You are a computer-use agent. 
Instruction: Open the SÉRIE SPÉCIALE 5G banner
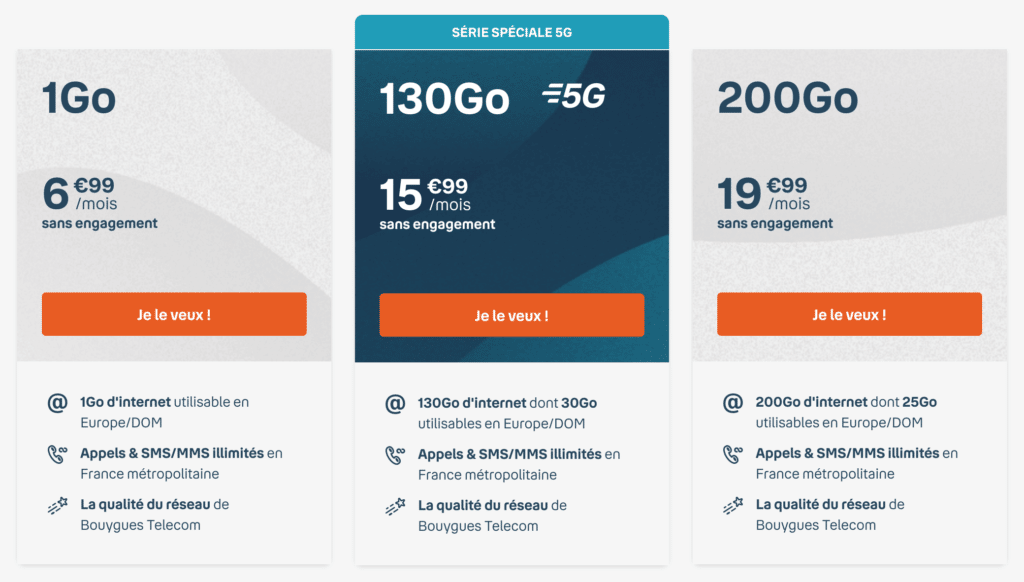tap(511, 31)
